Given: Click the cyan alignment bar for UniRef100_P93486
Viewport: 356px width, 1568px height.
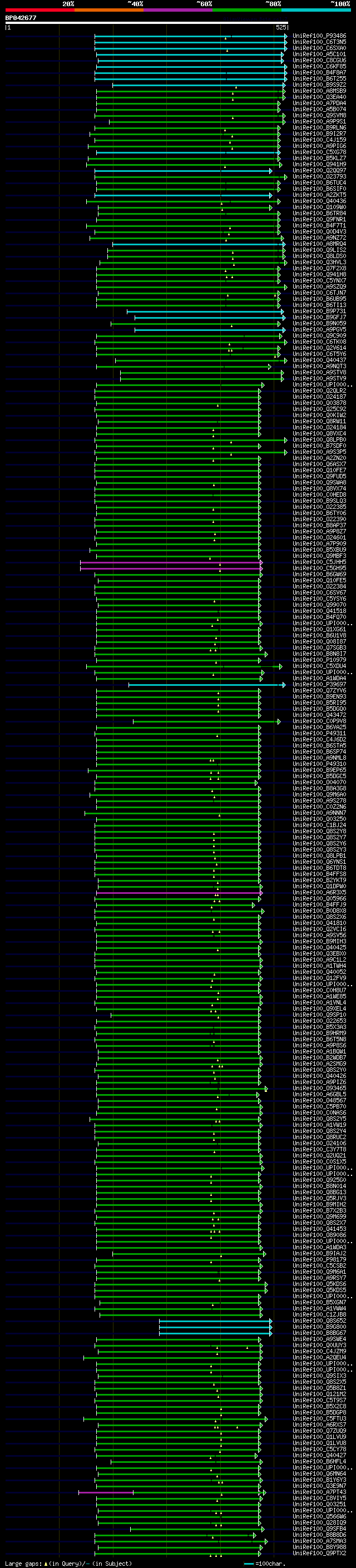Looking at the screenshot, I should (191, 36).
